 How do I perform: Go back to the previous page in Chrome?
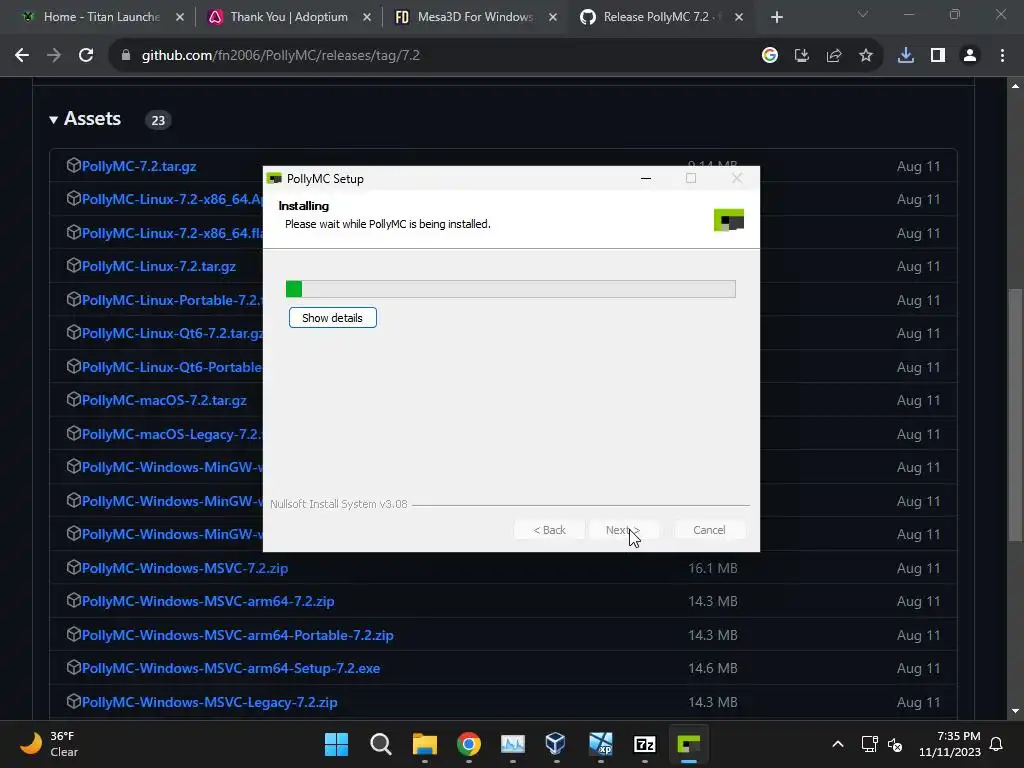pos(22,56)
